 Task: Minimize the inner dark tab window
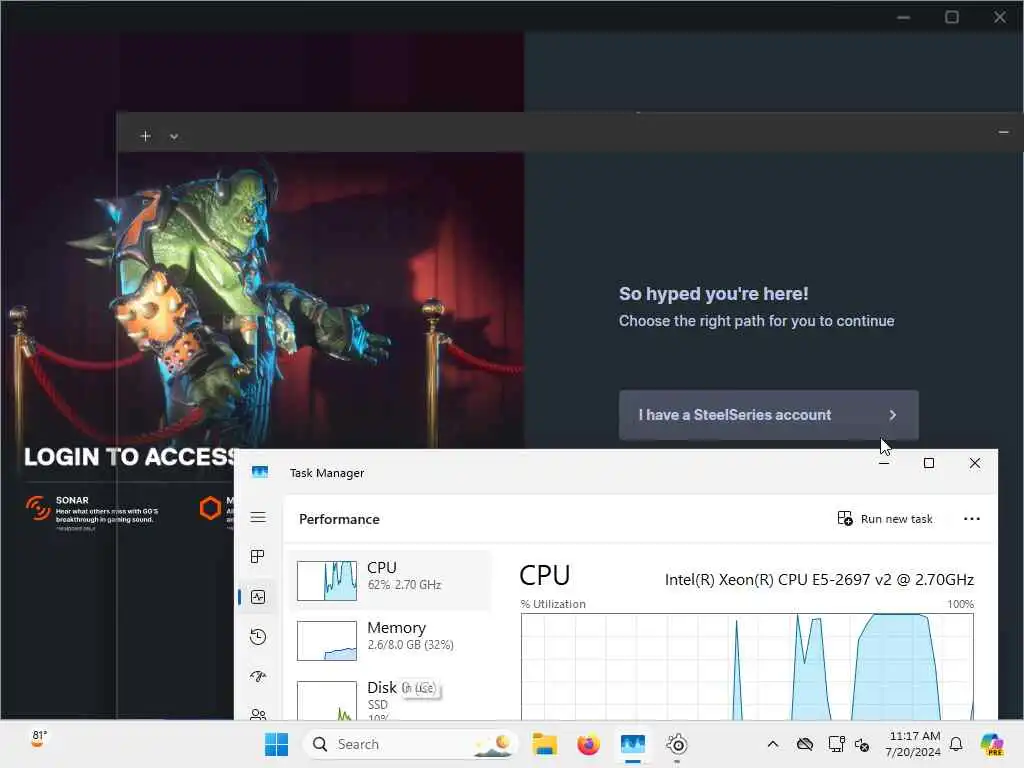[x=1004, y=133]
